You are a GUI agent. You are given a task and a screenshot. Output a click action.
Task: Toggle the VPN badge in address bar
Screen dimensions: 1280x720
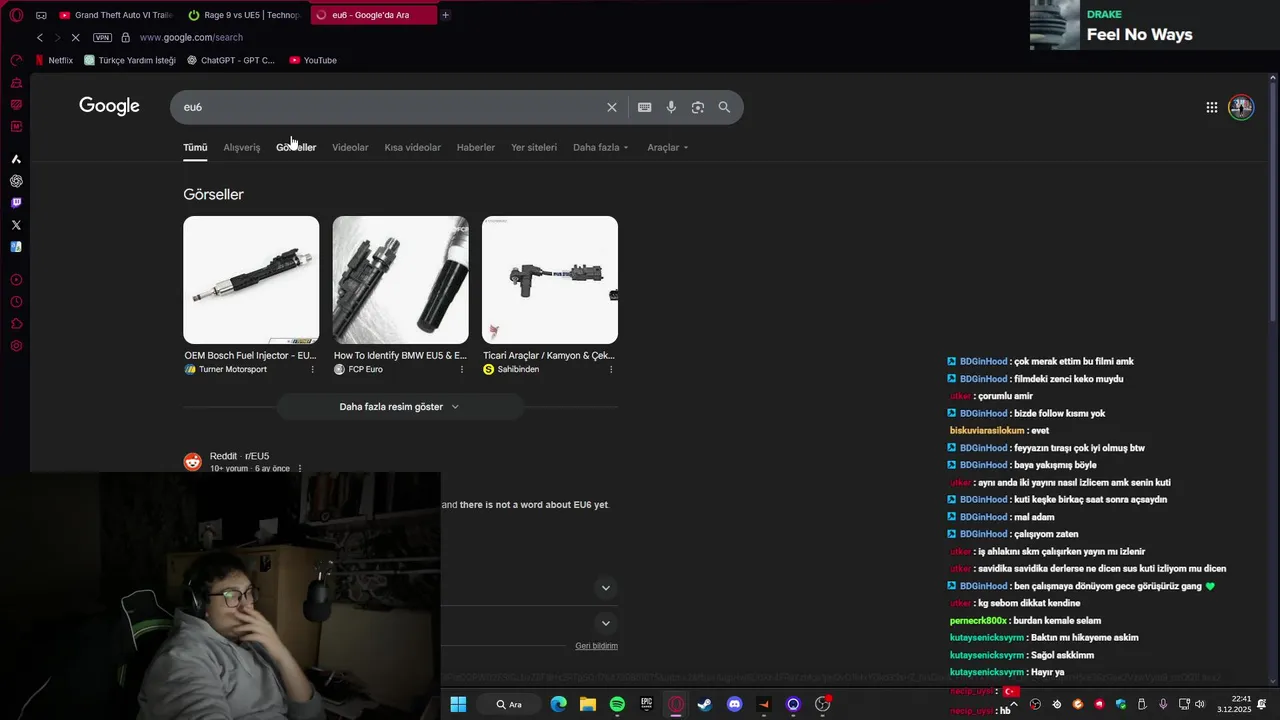point(102,38)
